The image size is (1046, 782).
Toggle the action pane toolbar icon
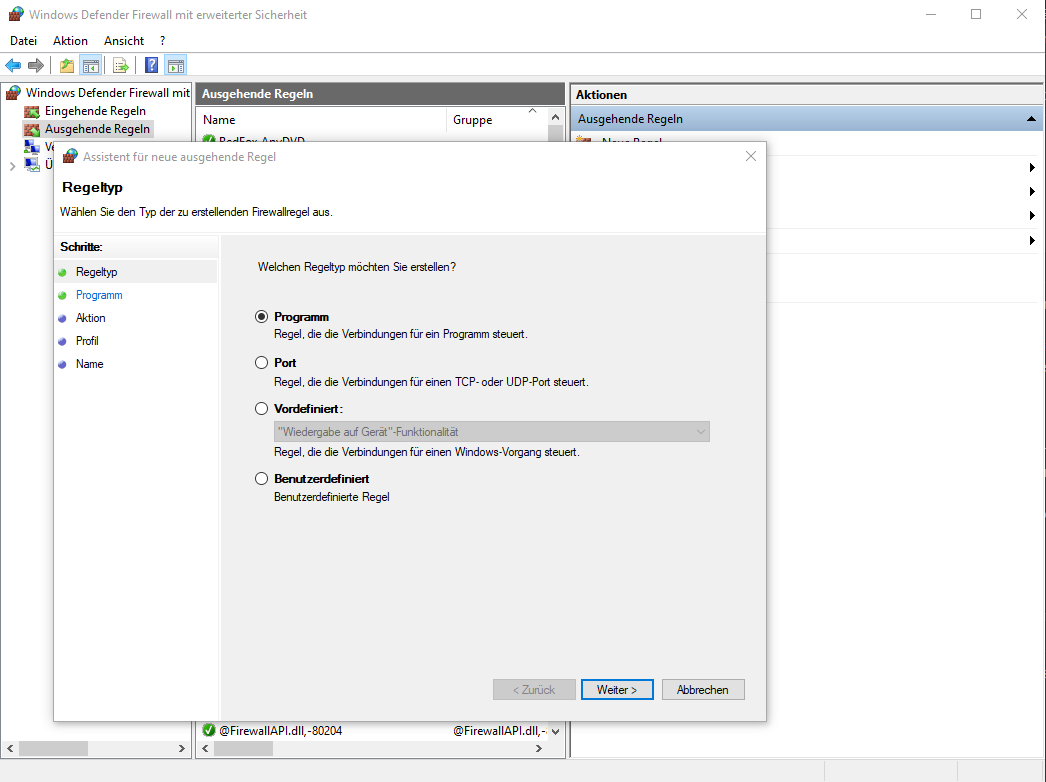tap(176, 65)
